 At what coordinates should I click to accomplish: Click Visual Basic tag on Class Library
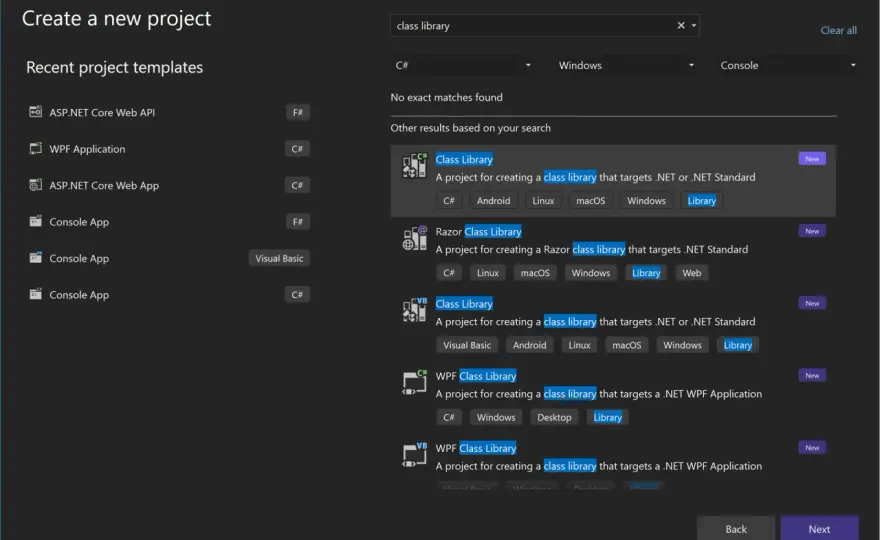pos(467,345)
